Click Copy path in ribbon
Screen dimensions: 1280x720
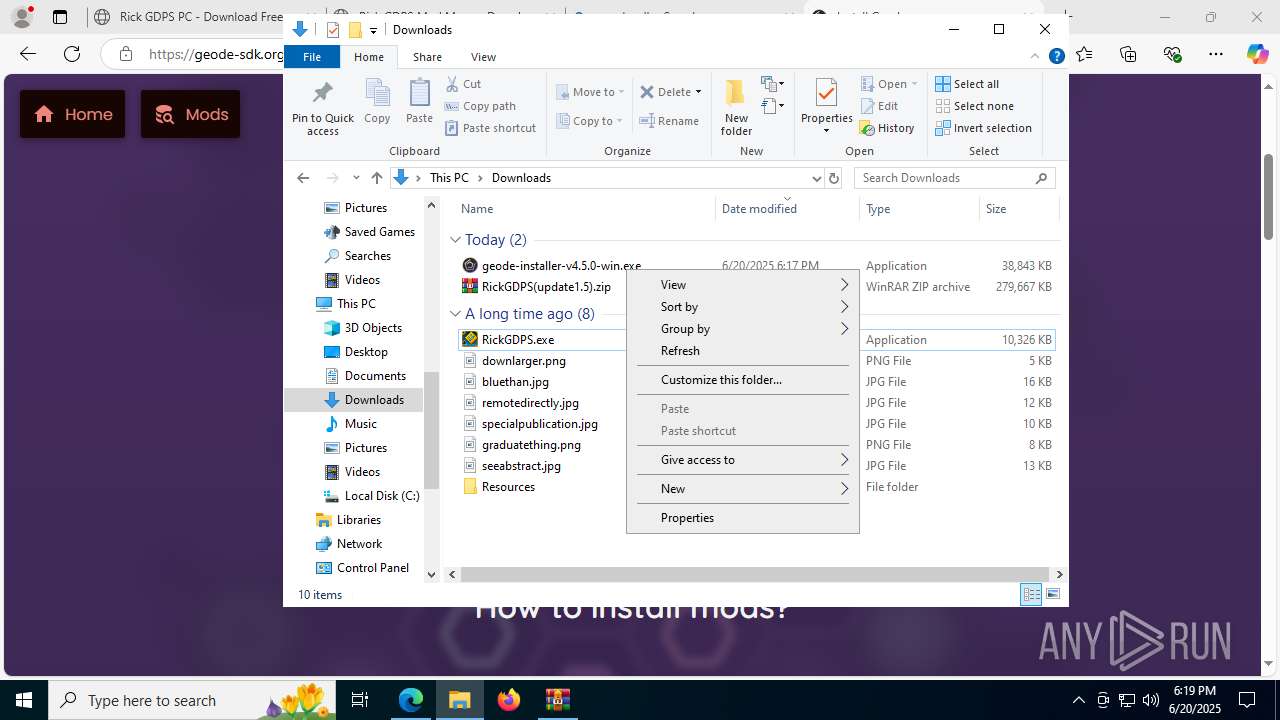coord(480,106)
